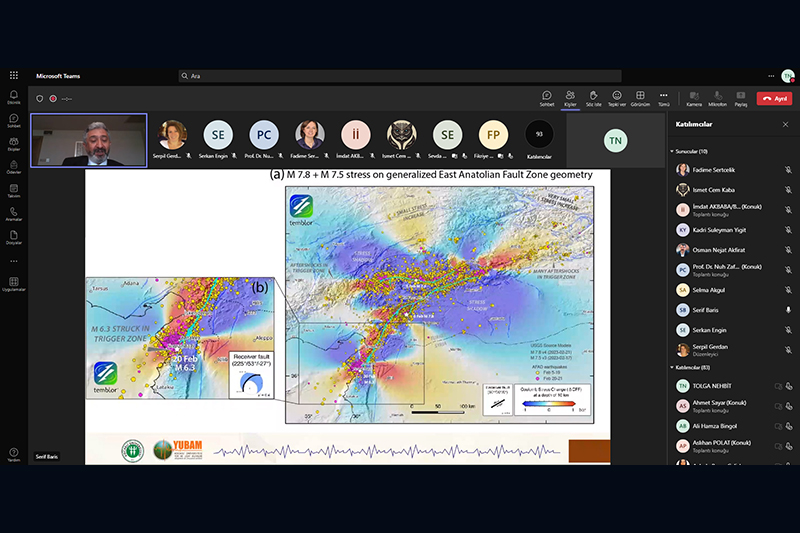Raise hand with Söz iste button
The height and width of the screenshot is (533, 800).
(x=593, y=97)
